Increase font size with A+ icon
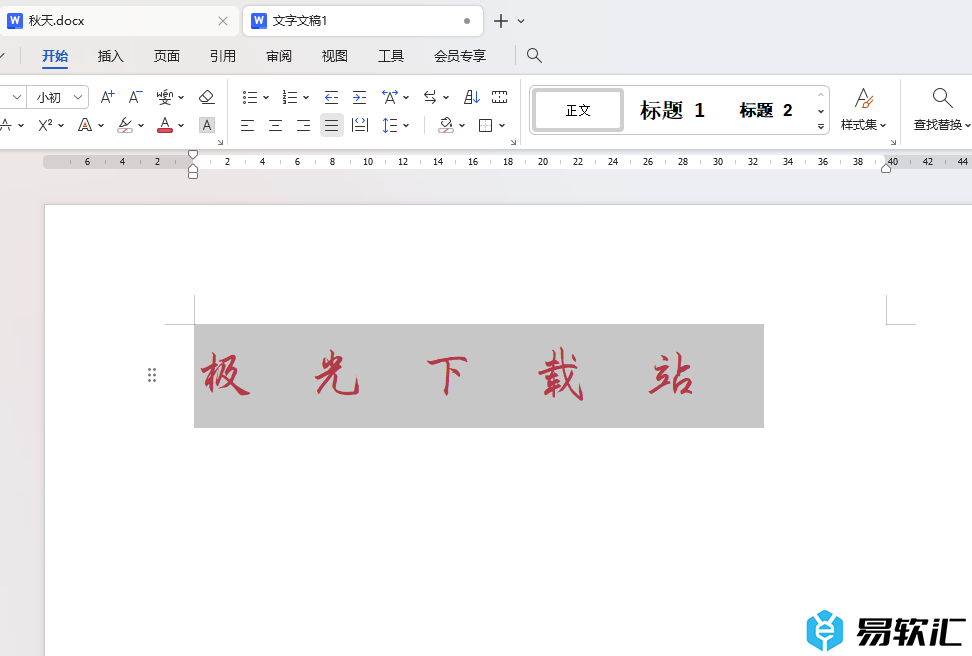This screenshot has height=656, width=972. coord(108,97)
